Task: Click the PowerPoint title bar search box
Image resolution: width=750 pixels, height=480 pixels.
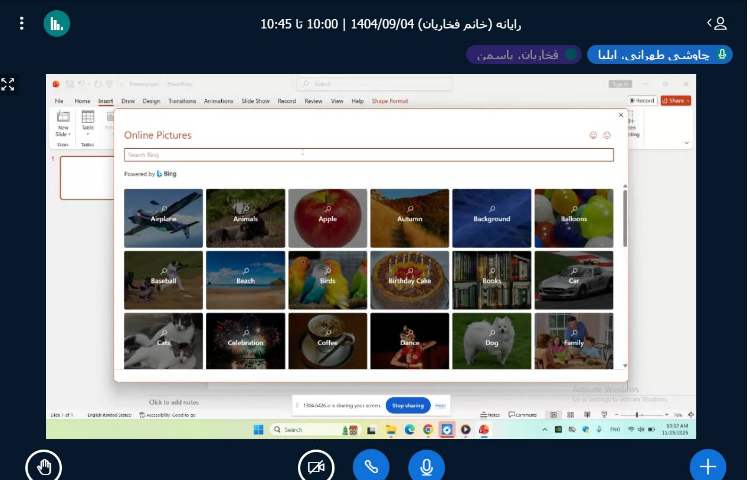Action: tap(375, 84)
